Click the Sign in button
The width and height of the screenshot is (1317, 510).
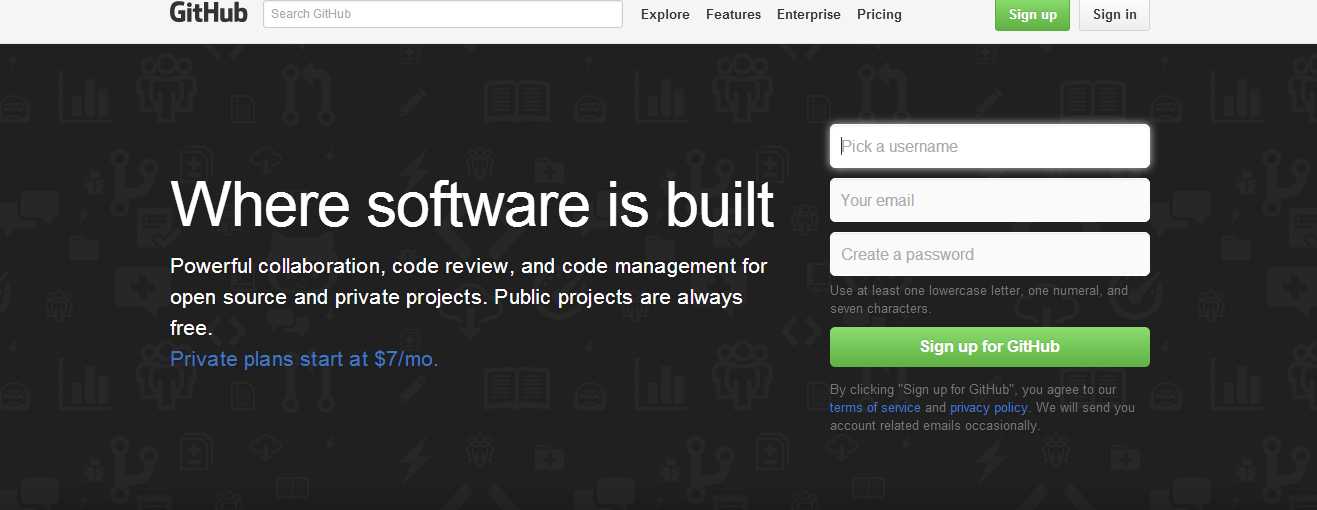(1114, 14)
